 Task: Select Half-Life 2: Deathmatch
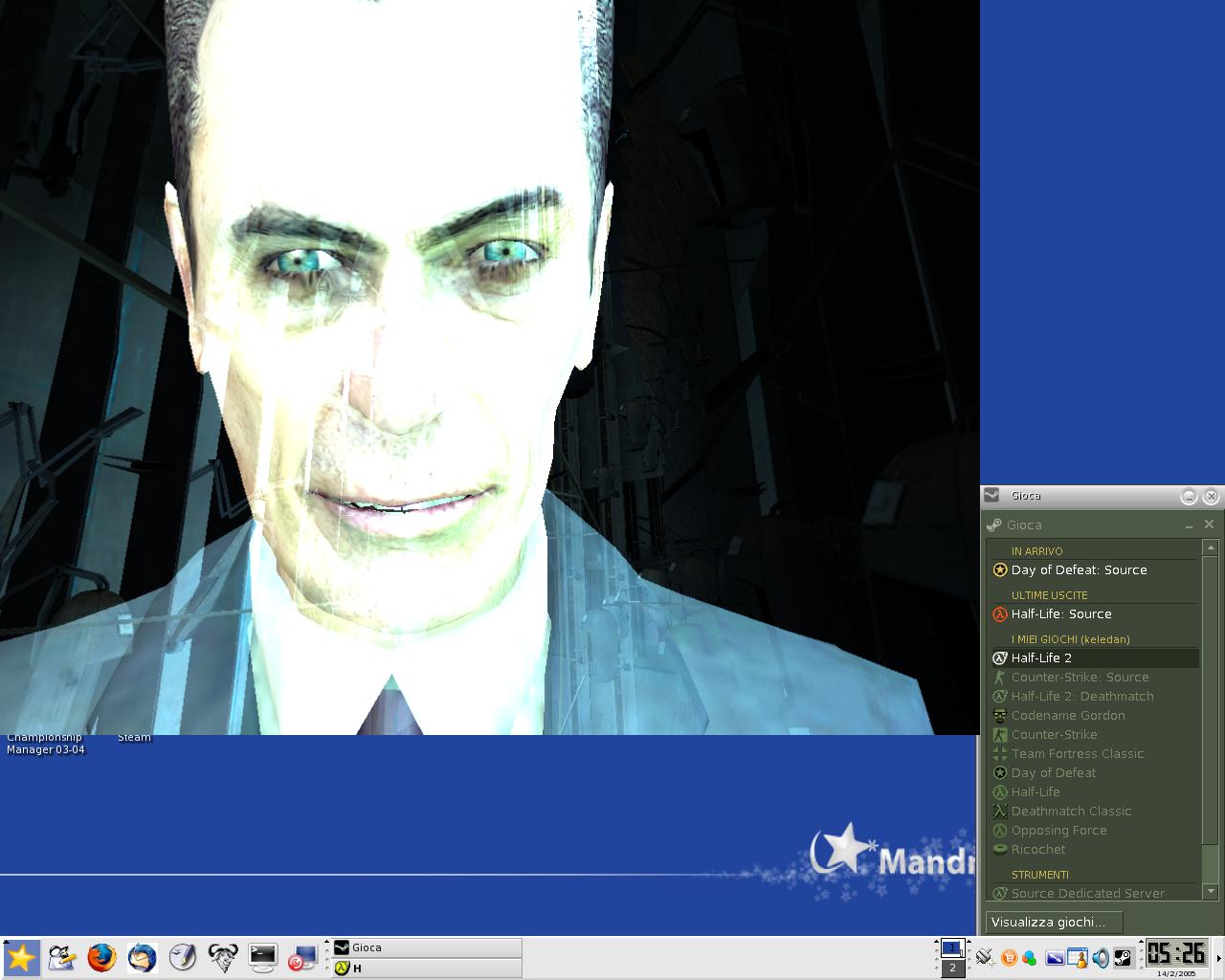(1095, 696)
